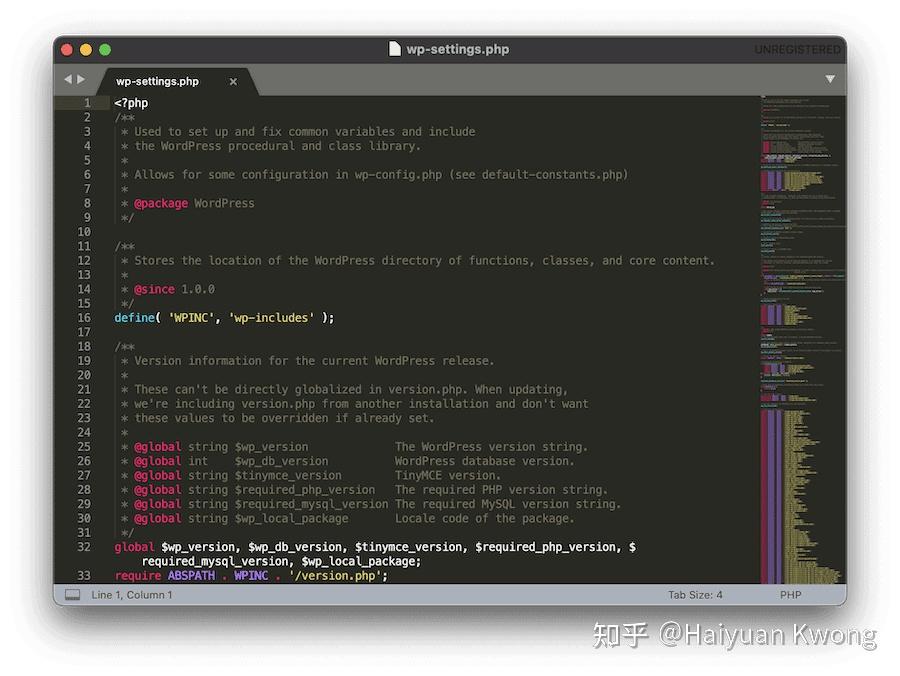Click the ABSPATH constant
The image size is (900, 676).
click(191, 576)
